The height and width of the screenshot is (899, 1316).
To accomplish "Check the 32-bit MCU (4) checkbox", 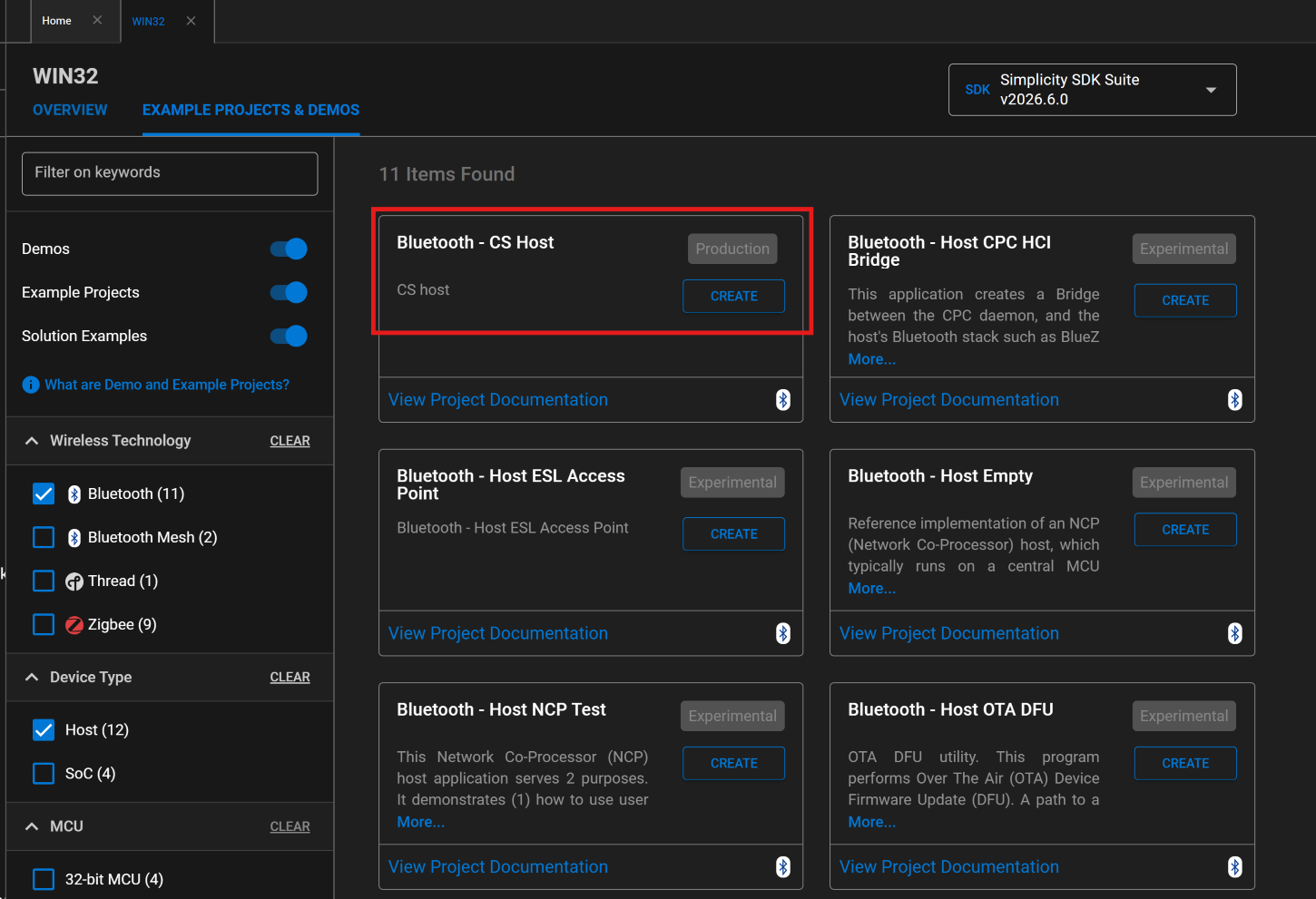I will (x=44, y=879).
